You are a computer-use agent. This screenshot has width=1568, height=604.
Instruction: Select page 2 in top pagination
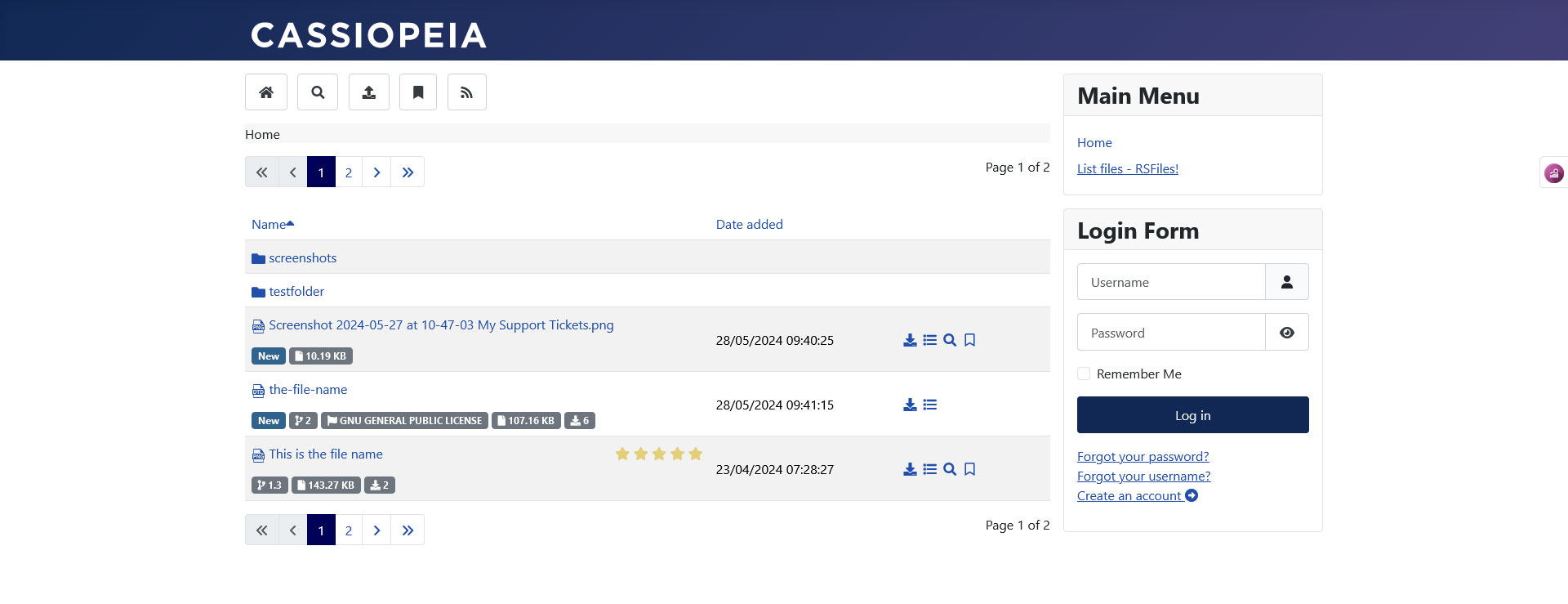coord(349,172)
